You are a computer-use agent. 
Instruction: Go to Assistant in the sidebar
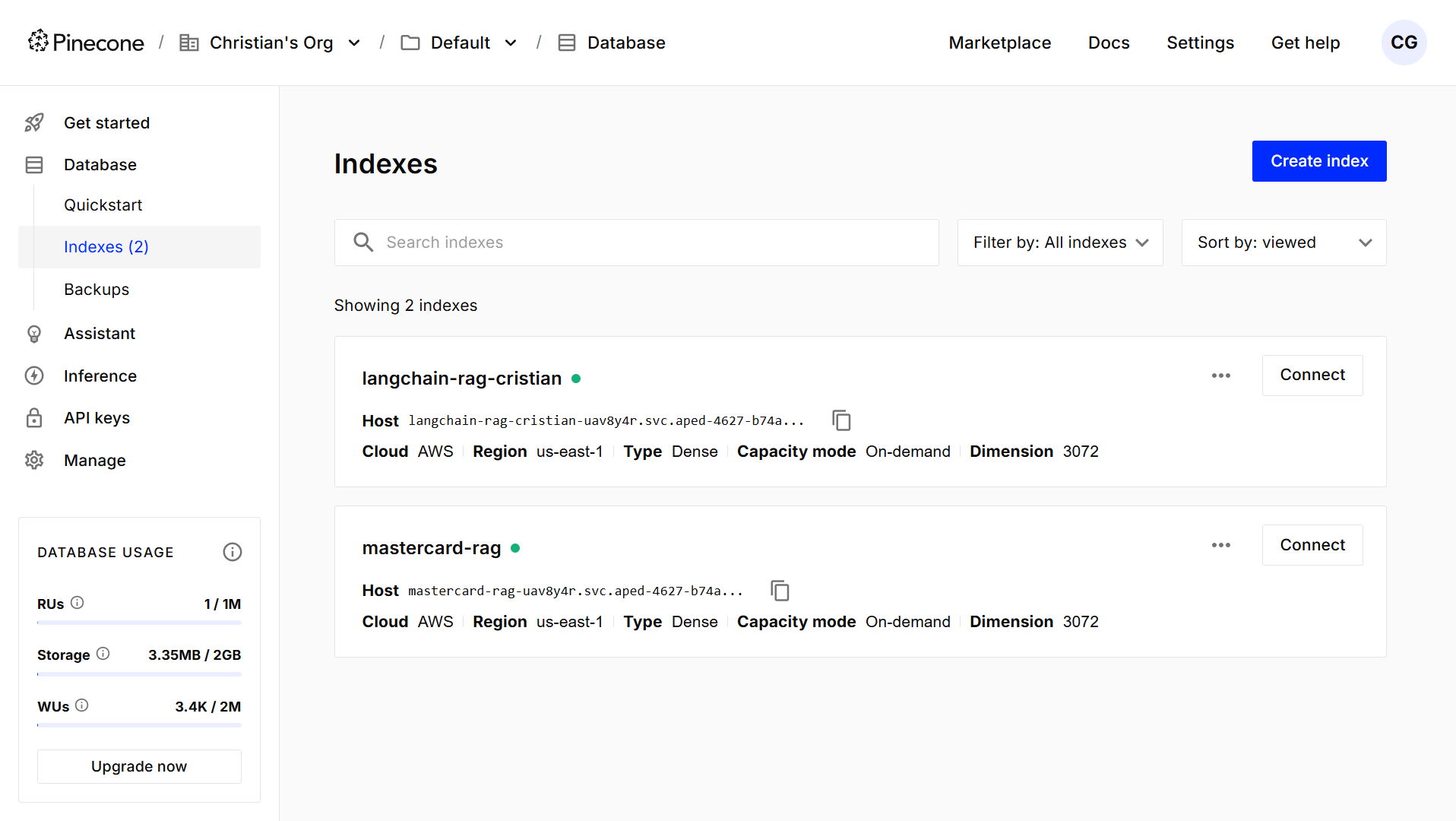tap(100, 334)
